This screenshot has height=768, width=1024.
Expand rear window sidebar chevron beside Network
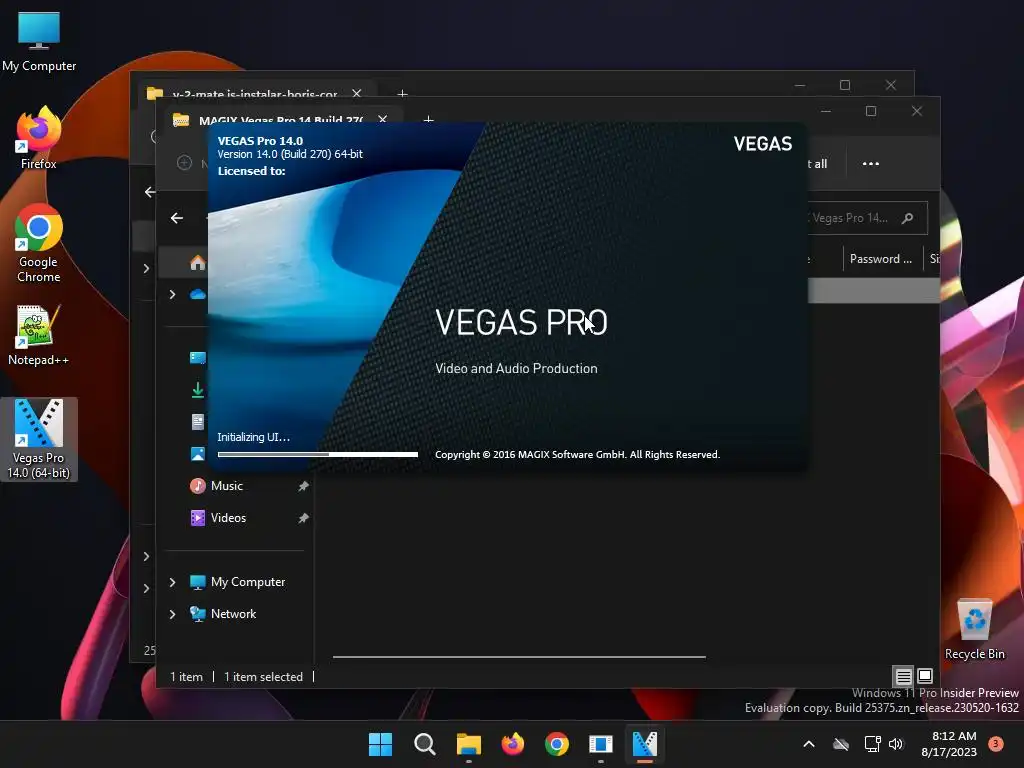pos(146,588)
